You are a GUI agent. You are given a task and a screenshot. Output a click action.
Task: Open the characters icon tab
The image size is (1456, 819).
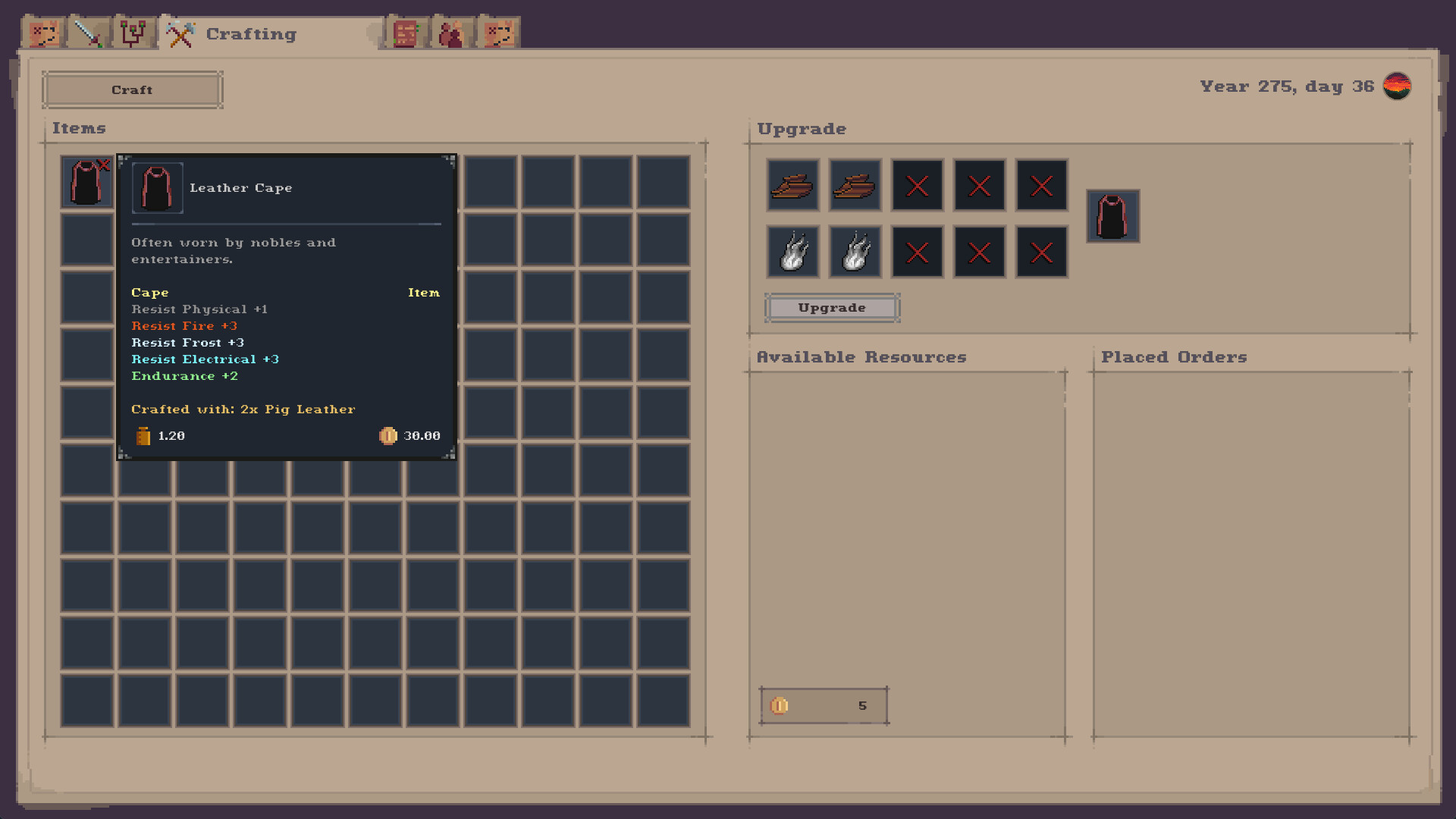click(x=450, y=33)
